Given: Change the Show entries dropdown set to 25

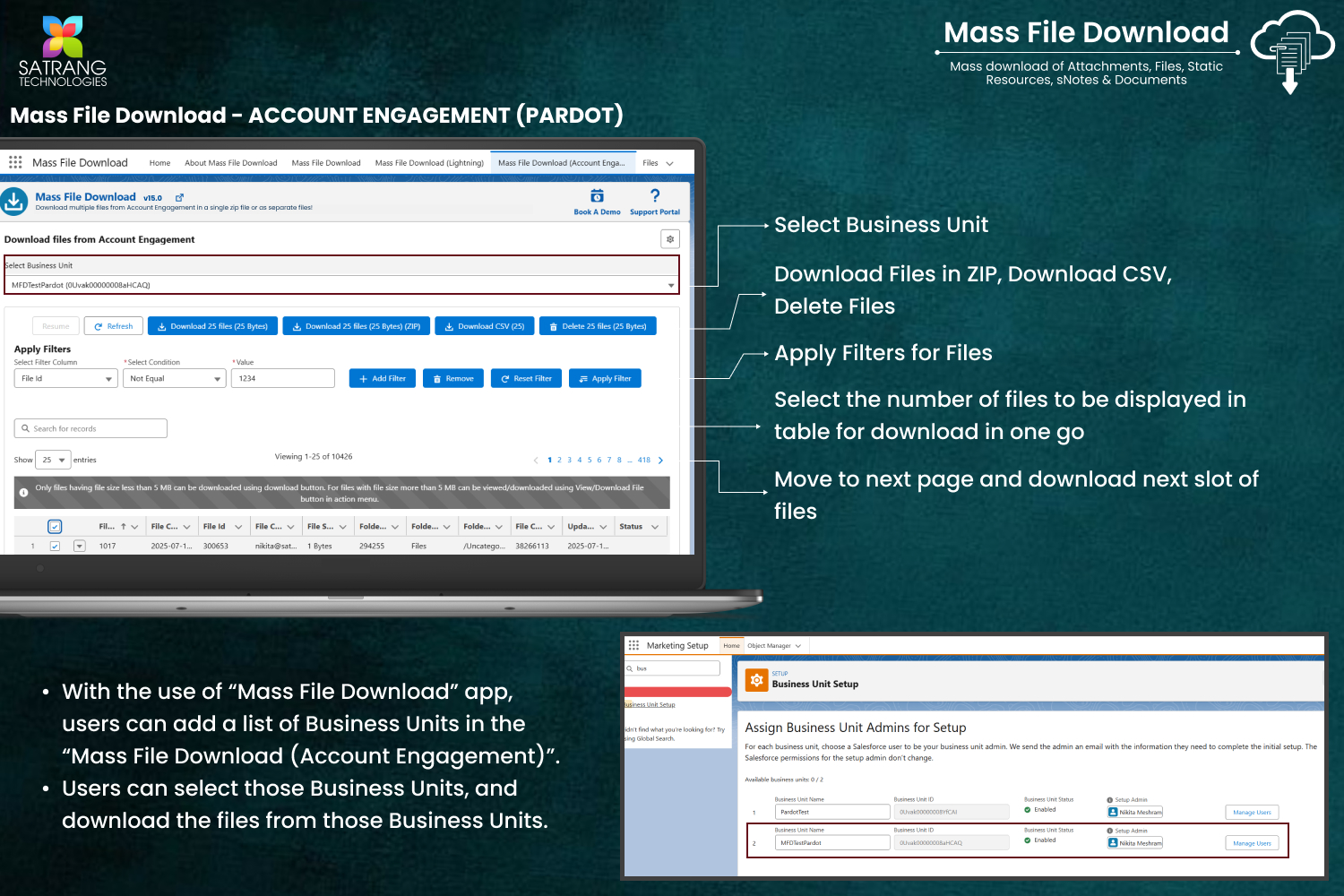Looking at the screenshot, I should [x=53, y=460].
